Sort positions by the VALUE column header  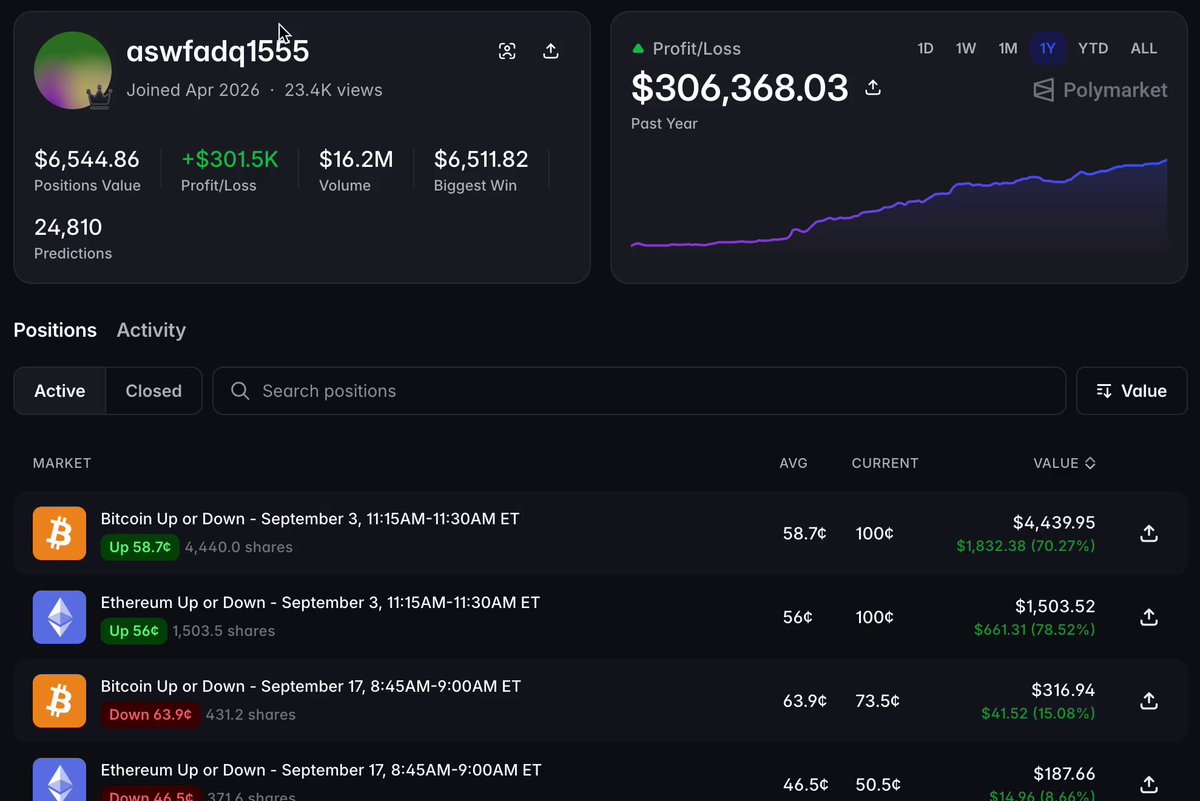[1064, 463]
